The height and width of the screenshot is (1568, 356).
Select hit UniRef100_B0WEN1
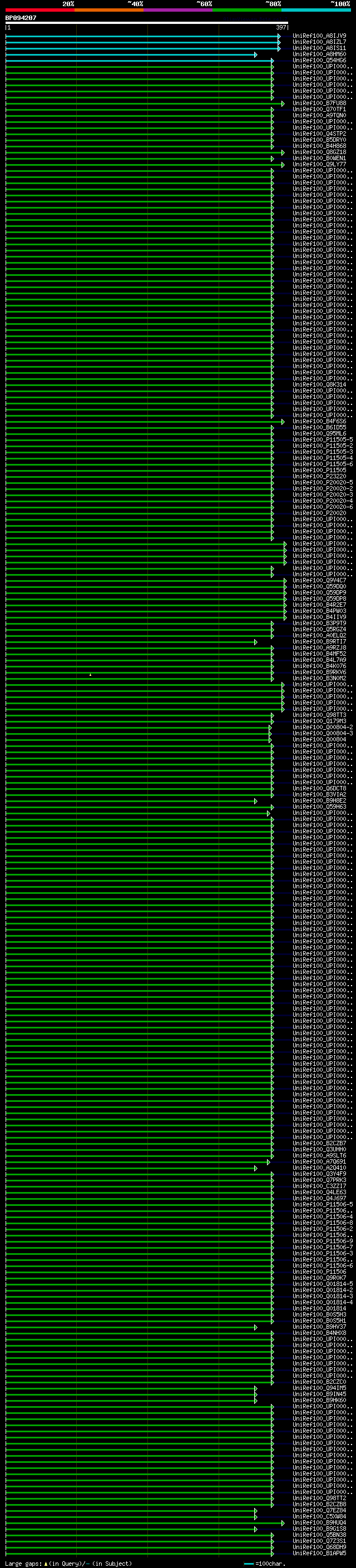319,159
